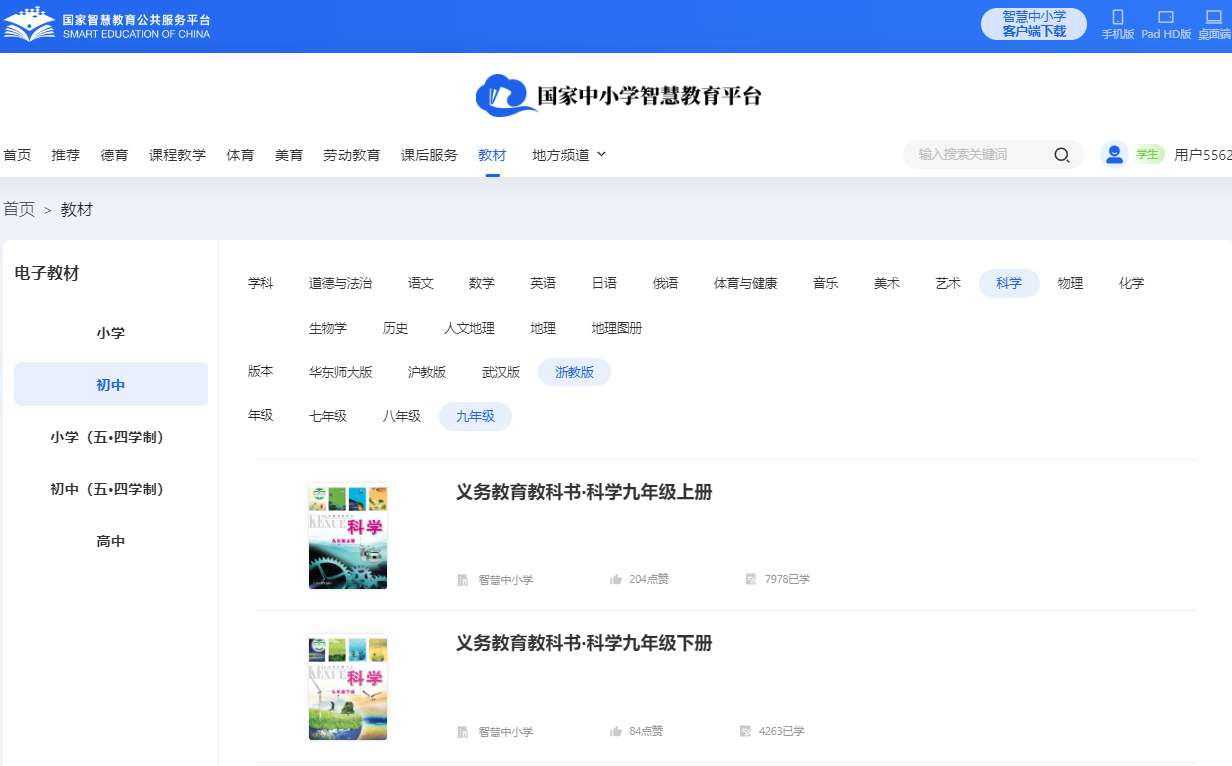Image resolution: width=1232 pixels, height=766 pixels.
Task: Select the 教材 nav tab
Action: click(x=492, y=155)
